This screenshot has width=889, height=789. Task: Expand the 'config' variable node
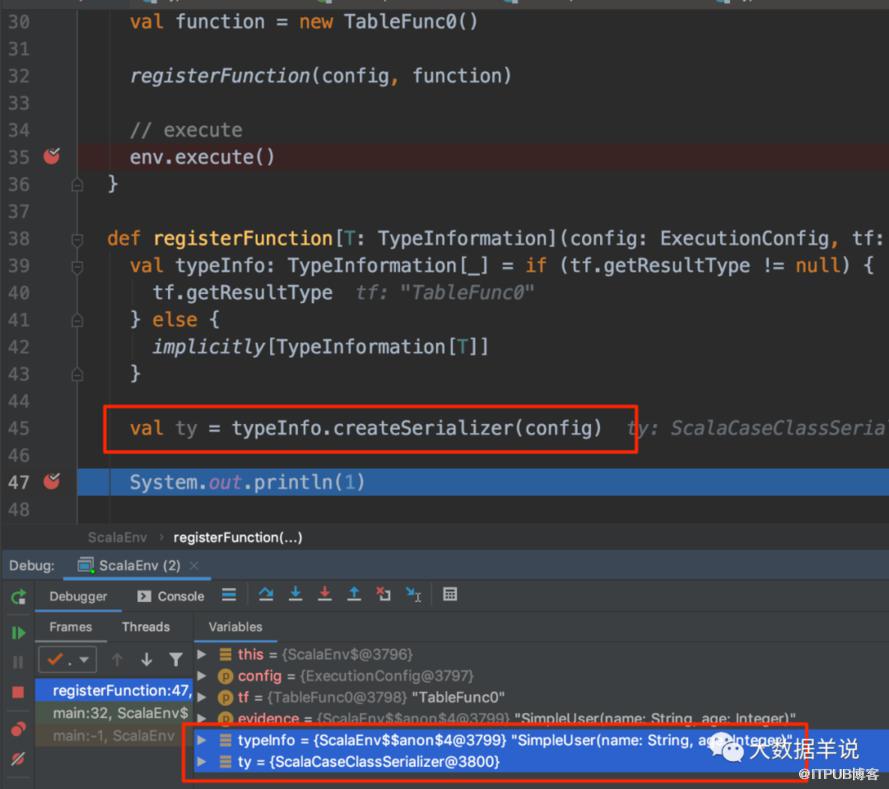click(201, 676)
